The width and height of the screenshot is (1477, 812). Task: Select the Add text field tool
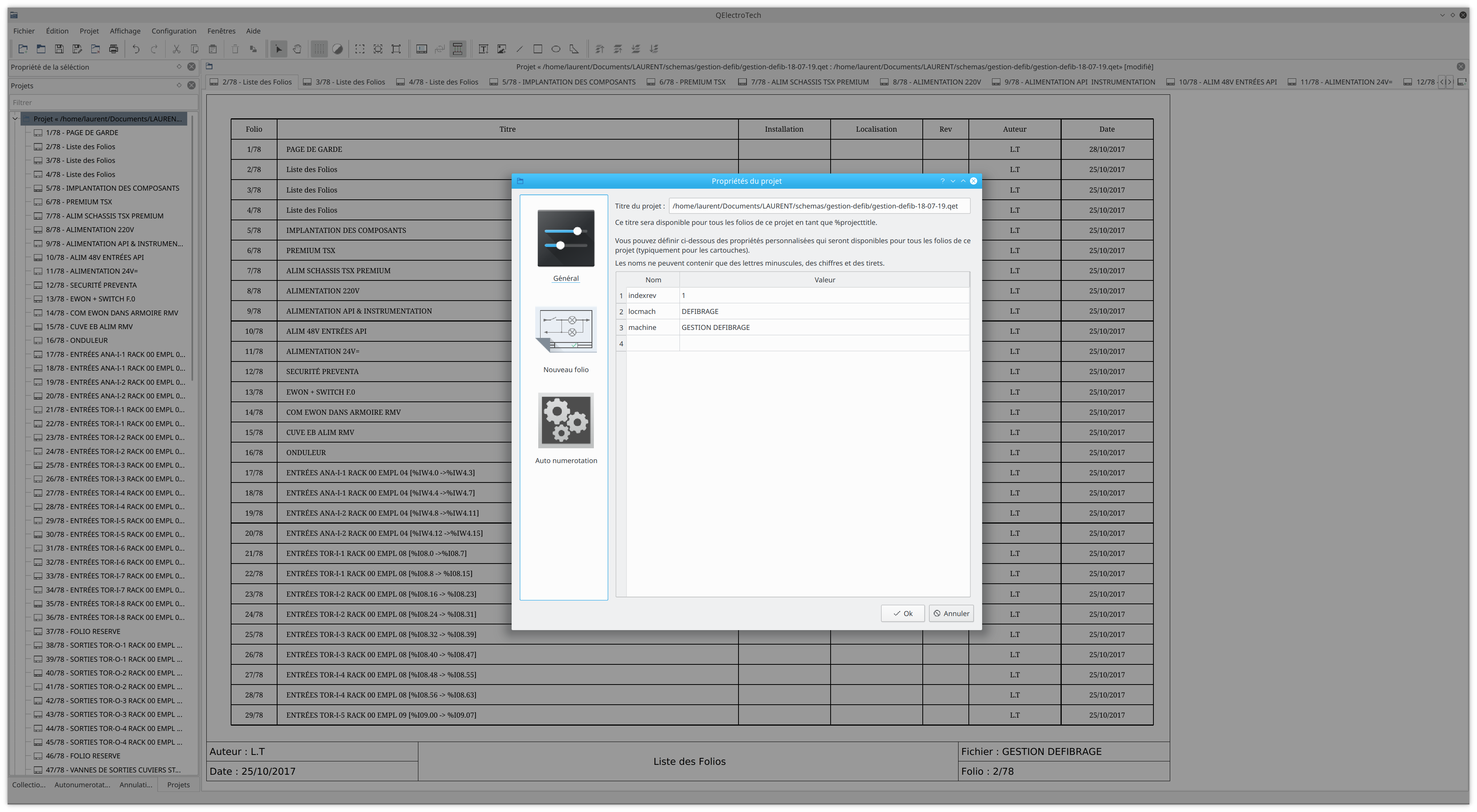click(x=483, y=49)
